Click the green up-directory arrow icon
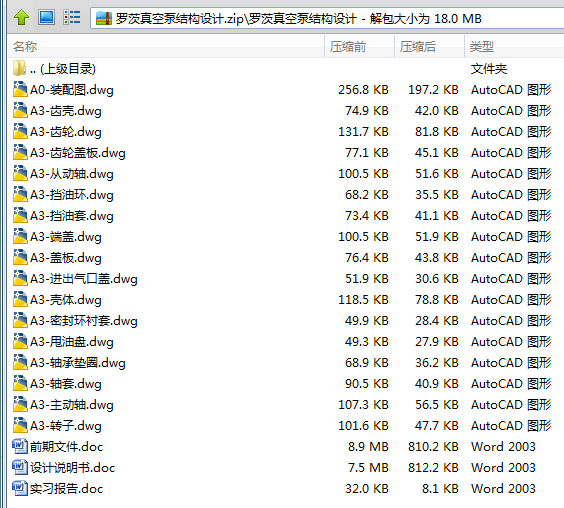 tap(21, 17)
